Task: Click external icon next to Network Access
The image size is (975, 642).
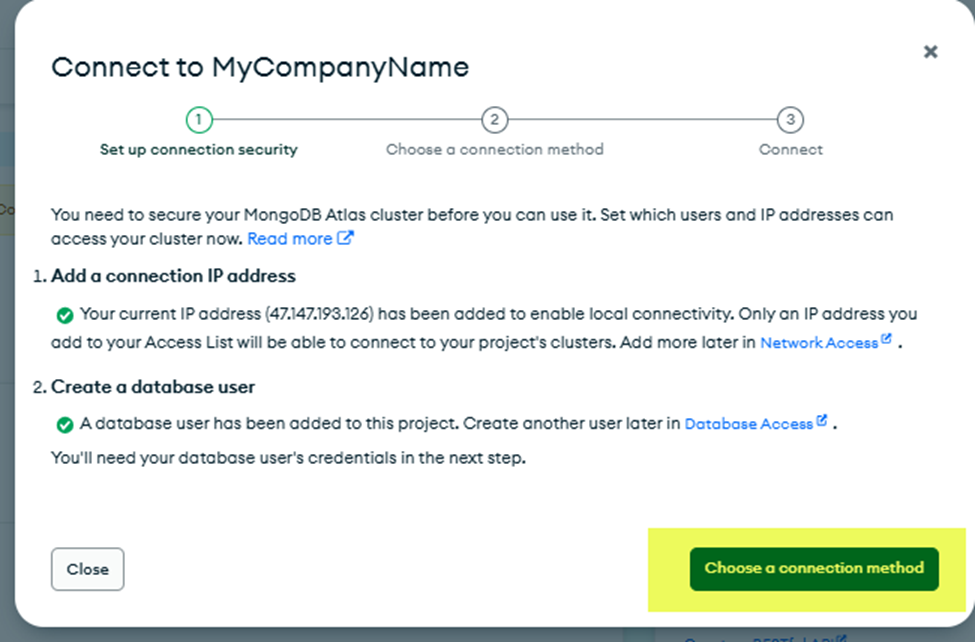Action: [x=886, y=339]
